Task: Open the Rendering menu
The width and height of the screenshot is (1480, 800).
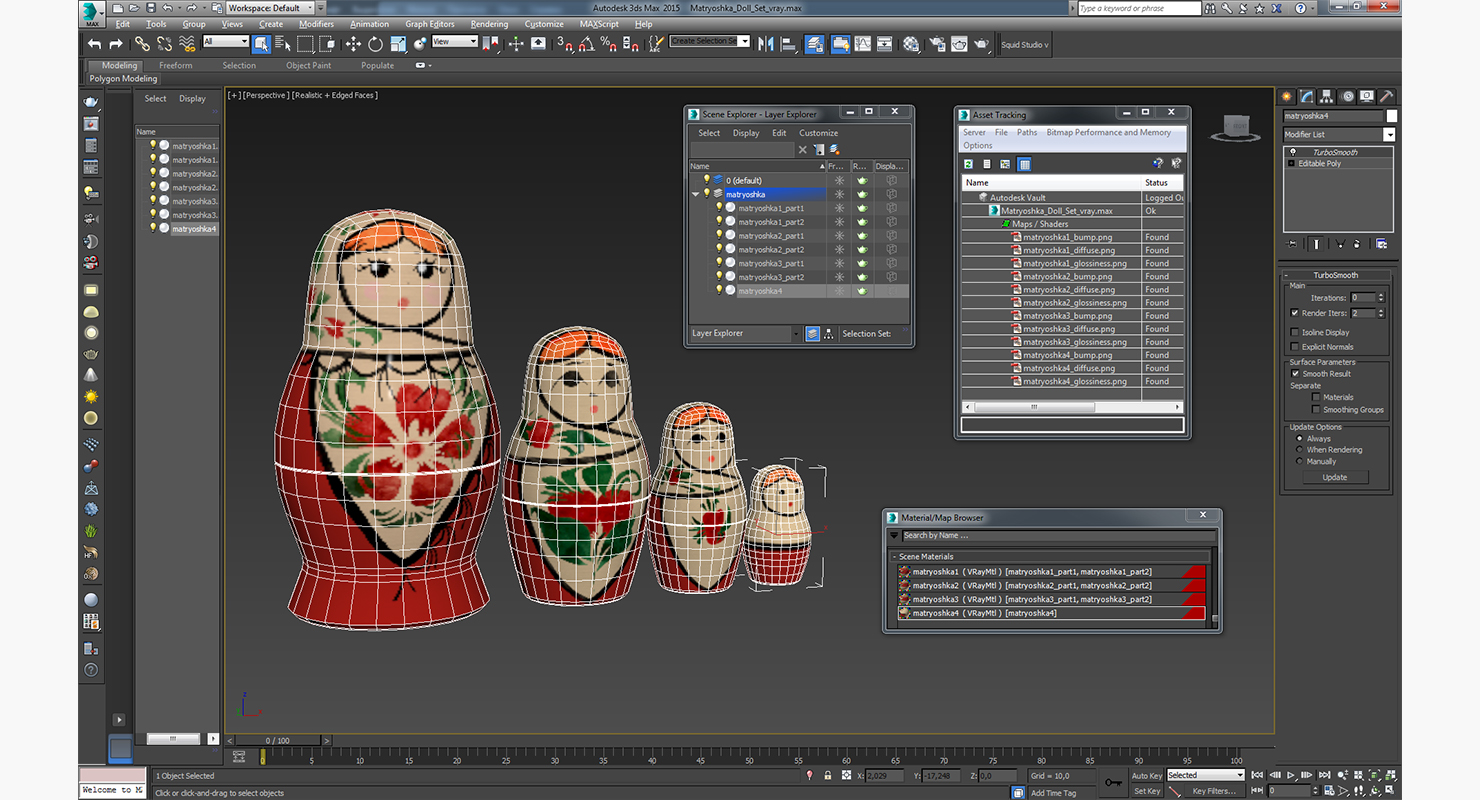Action: click(489, 24)
